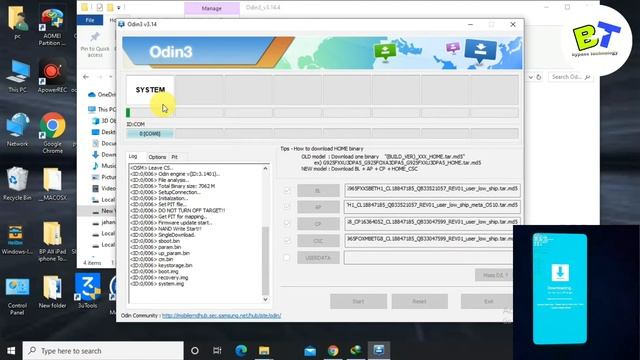Image resolution: width=640 pixels, height=360 pixels.
Task: Open BP All iPad iphone folder
Action: [x=52, y=242]
